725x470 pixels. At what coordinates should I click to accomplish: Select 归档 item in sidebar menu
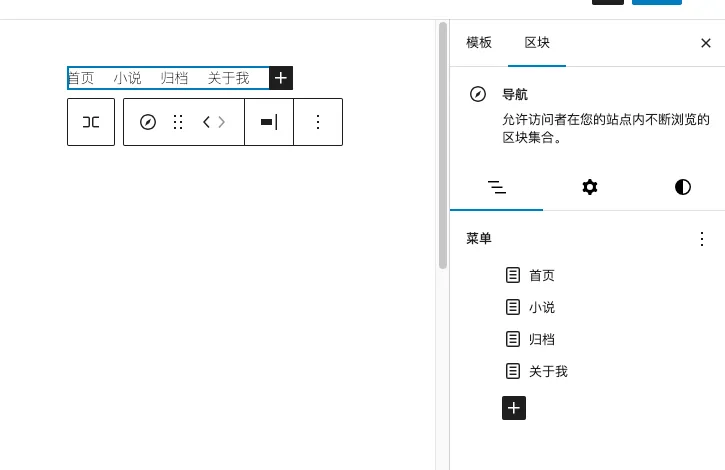(x=541, y=339)
